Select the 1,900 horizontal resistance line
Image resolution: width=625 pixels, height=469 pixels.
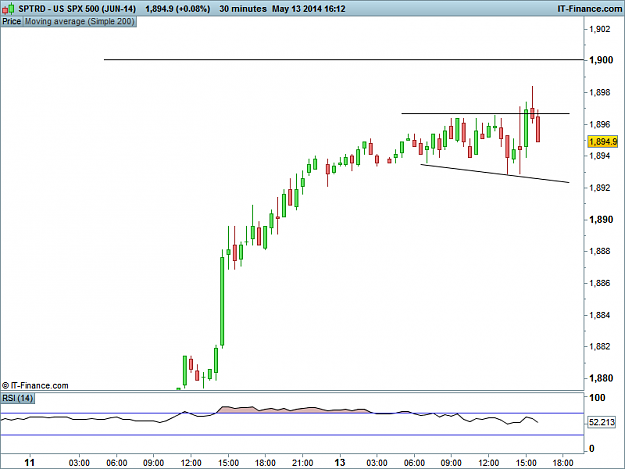point(344,59)
